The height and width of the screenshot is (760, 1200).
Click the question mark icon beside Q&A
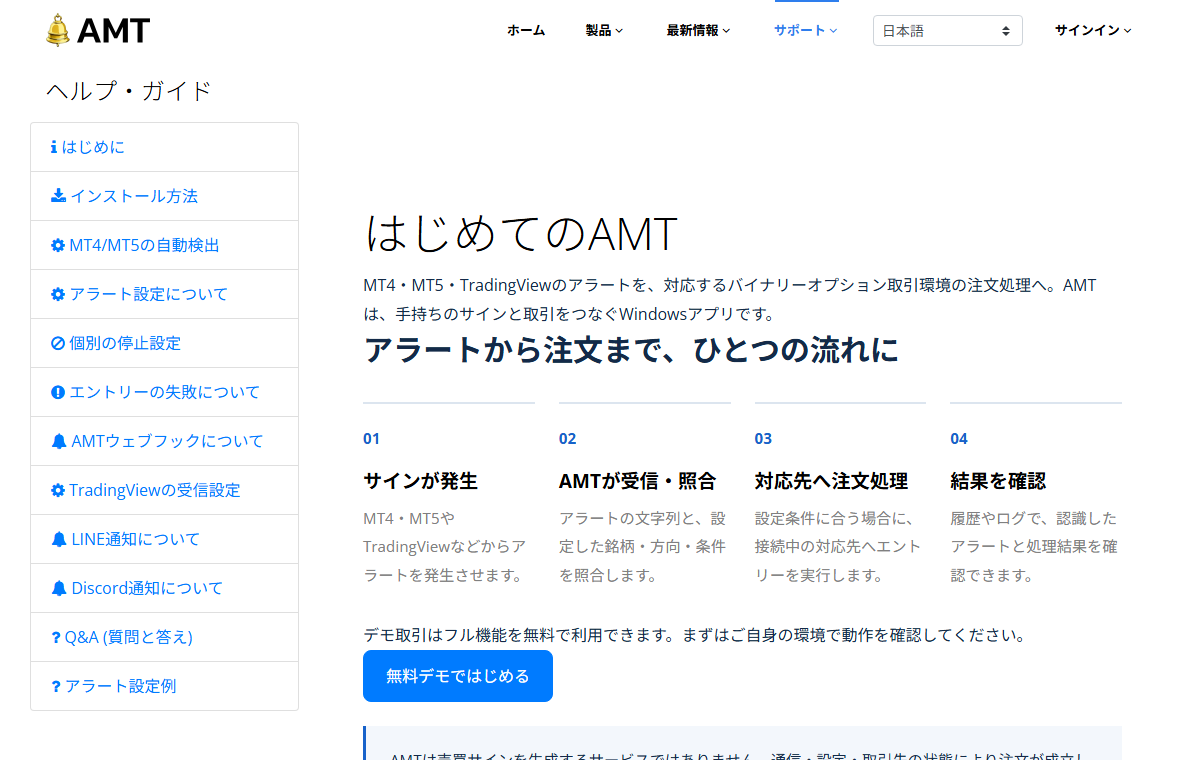(56, 637)
